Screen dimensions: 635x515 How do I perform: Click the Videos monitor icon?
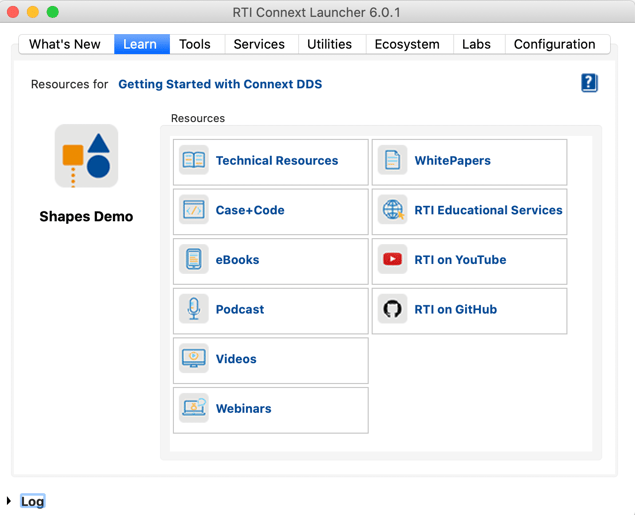[x=194, y=358]
